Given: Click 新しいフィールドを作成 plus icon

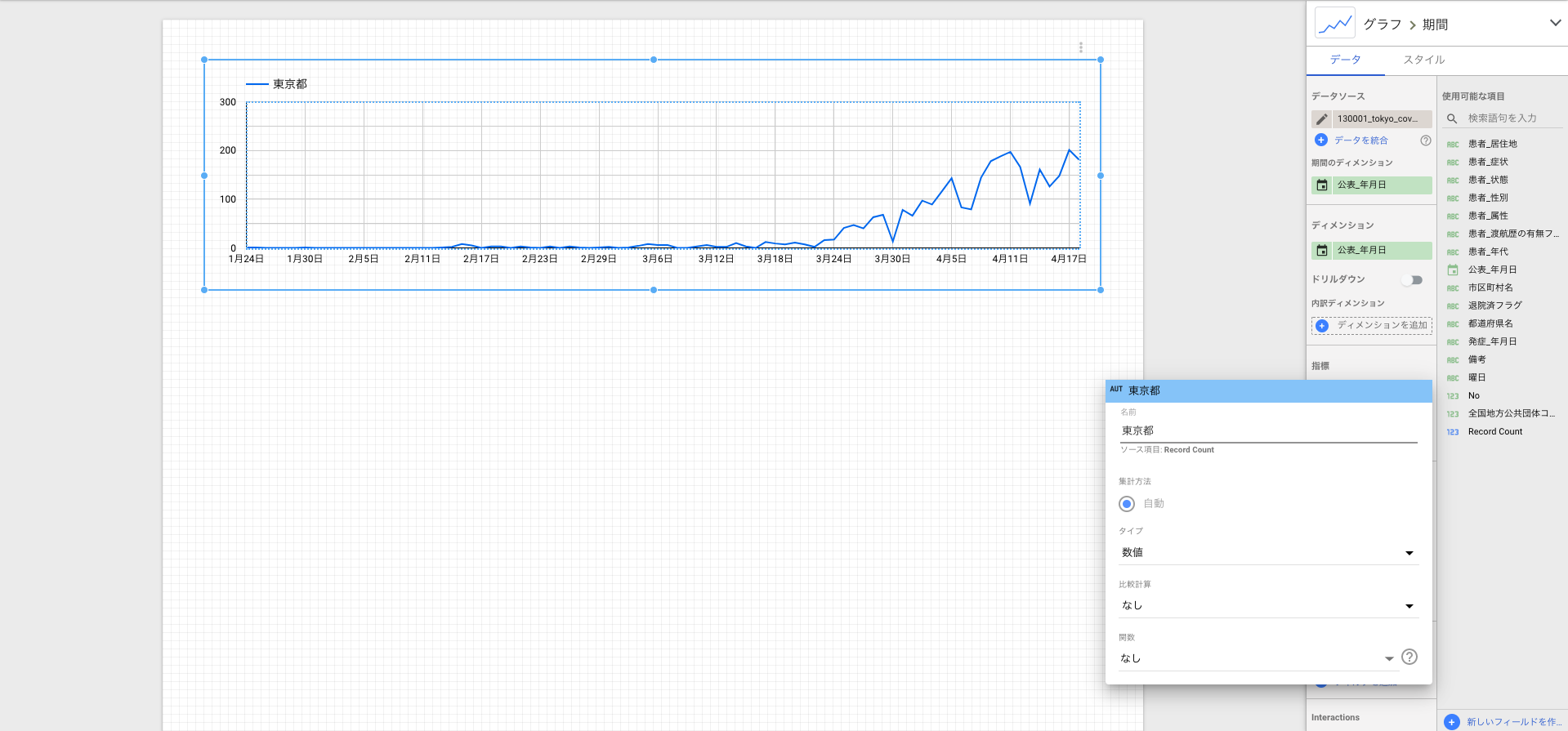Looking at the screenshot, I should pyautogui.click(x=1452, y=722).
